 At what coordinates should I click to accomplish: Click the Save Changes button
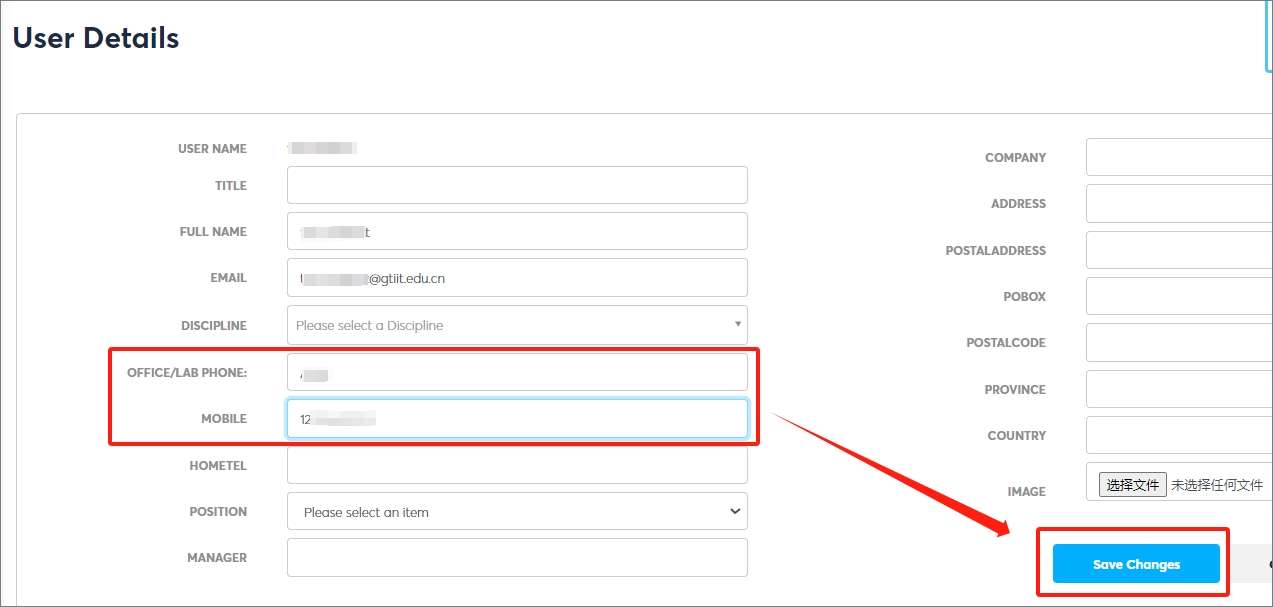[1136, 564]
